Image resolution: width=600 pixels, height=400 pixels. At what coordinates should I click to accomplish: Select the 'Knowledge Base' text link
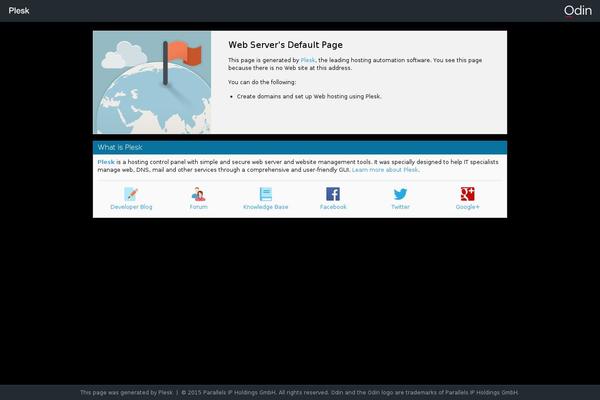(x=266, y=207)
